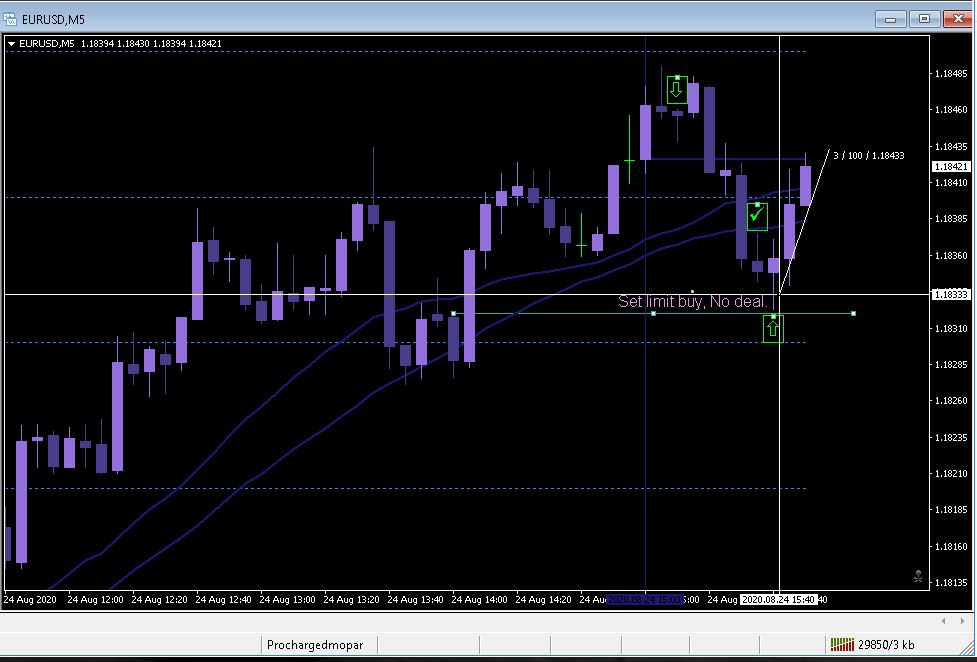Click the 24 Aug 12:00 time axis label

[95, 600]
